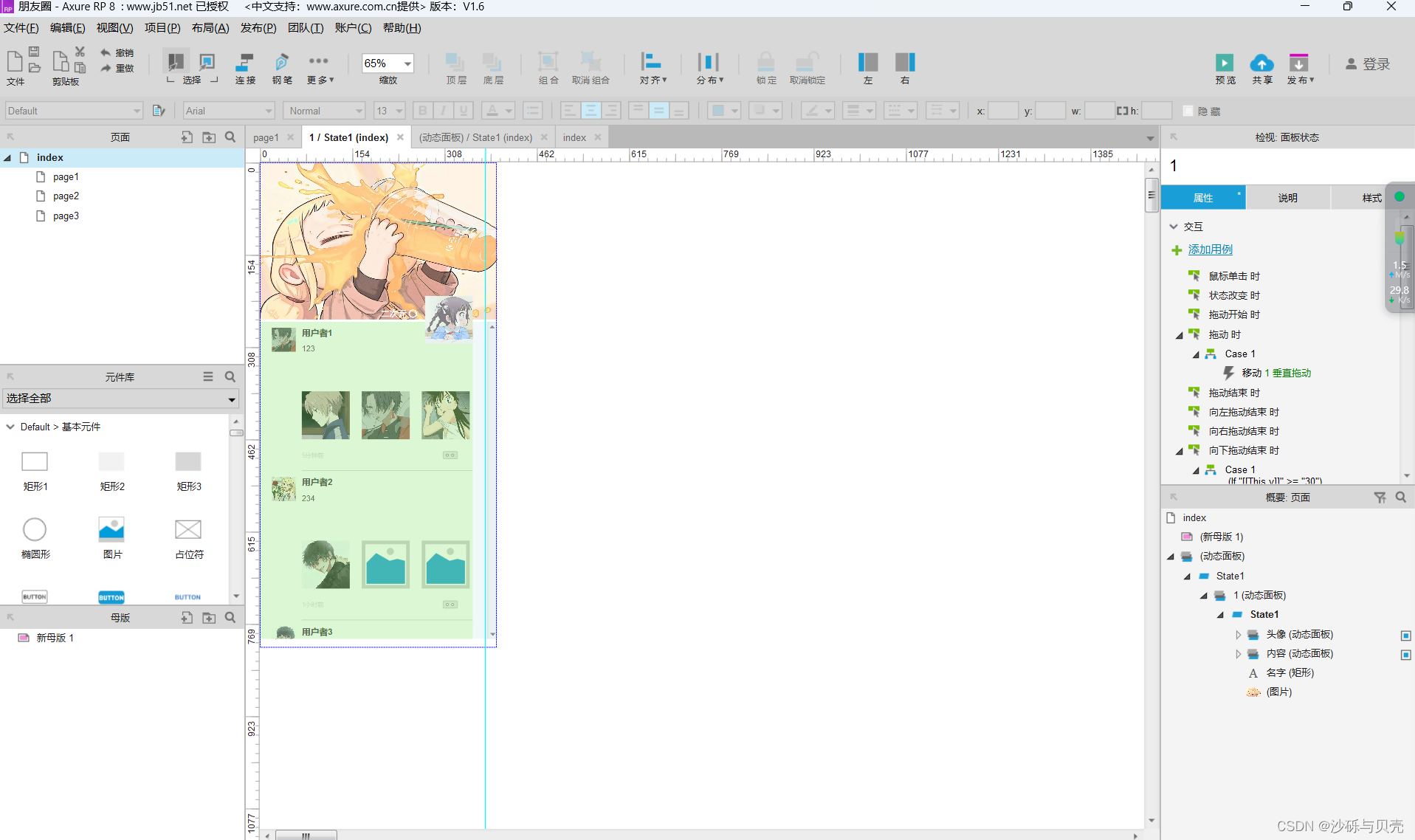Select page2 in pages tree
Image resolution: width=1415 pixels, height=840 pixels.
click(x=66, y=196)
